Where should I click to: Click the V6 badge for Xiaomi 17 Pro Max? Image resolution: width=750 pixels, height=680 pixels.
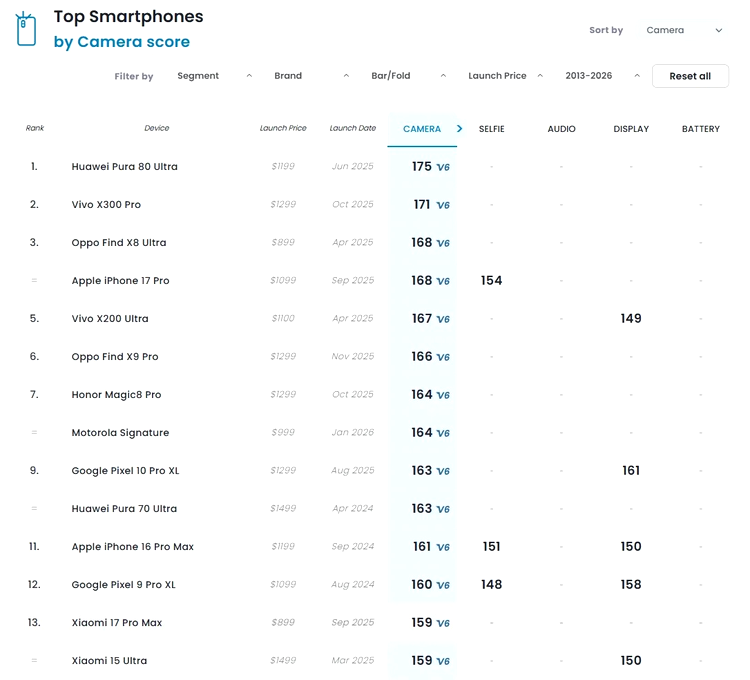point(443,624)
